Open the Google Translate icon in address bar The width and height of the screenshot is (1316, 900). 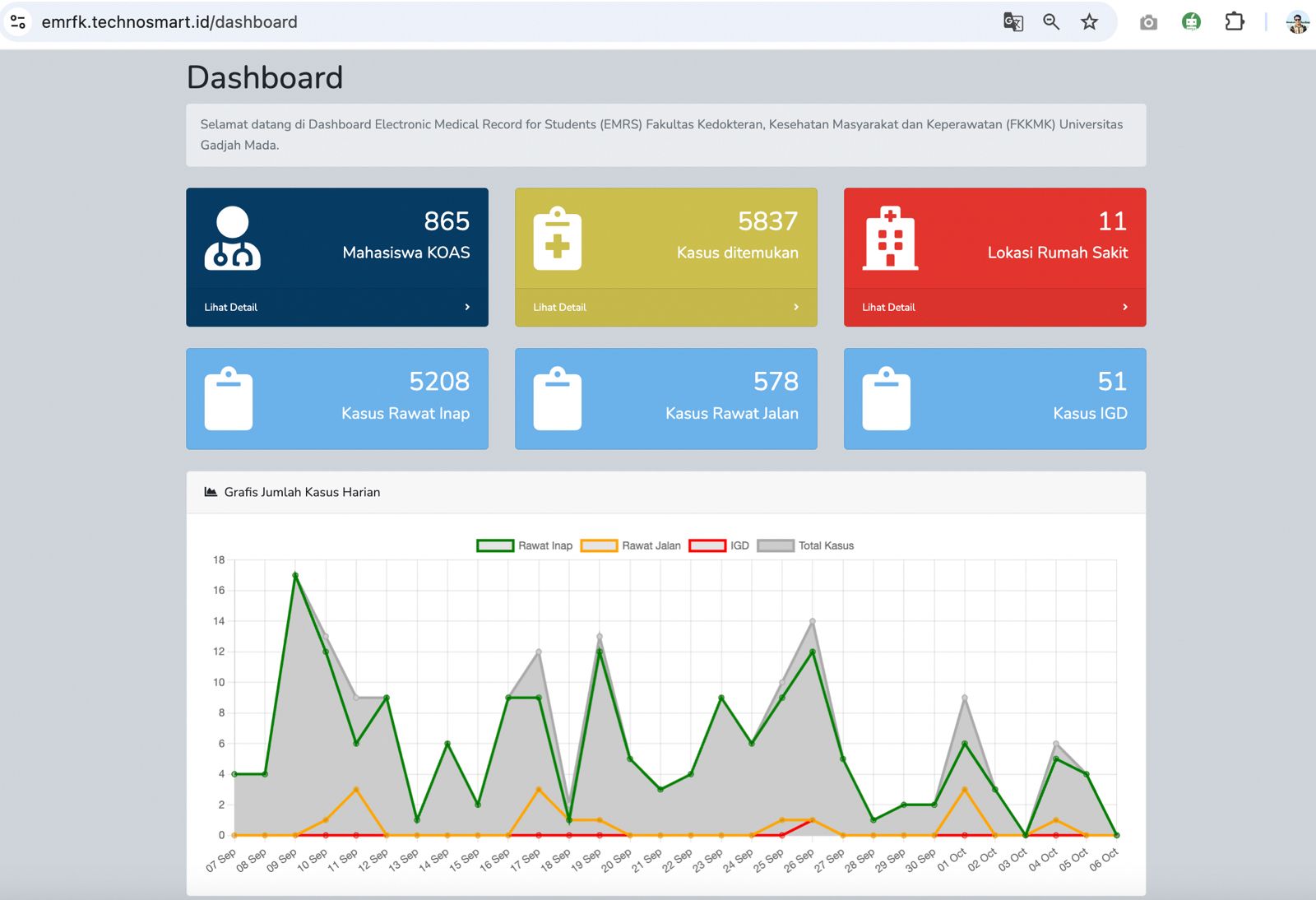point(1013,22)
